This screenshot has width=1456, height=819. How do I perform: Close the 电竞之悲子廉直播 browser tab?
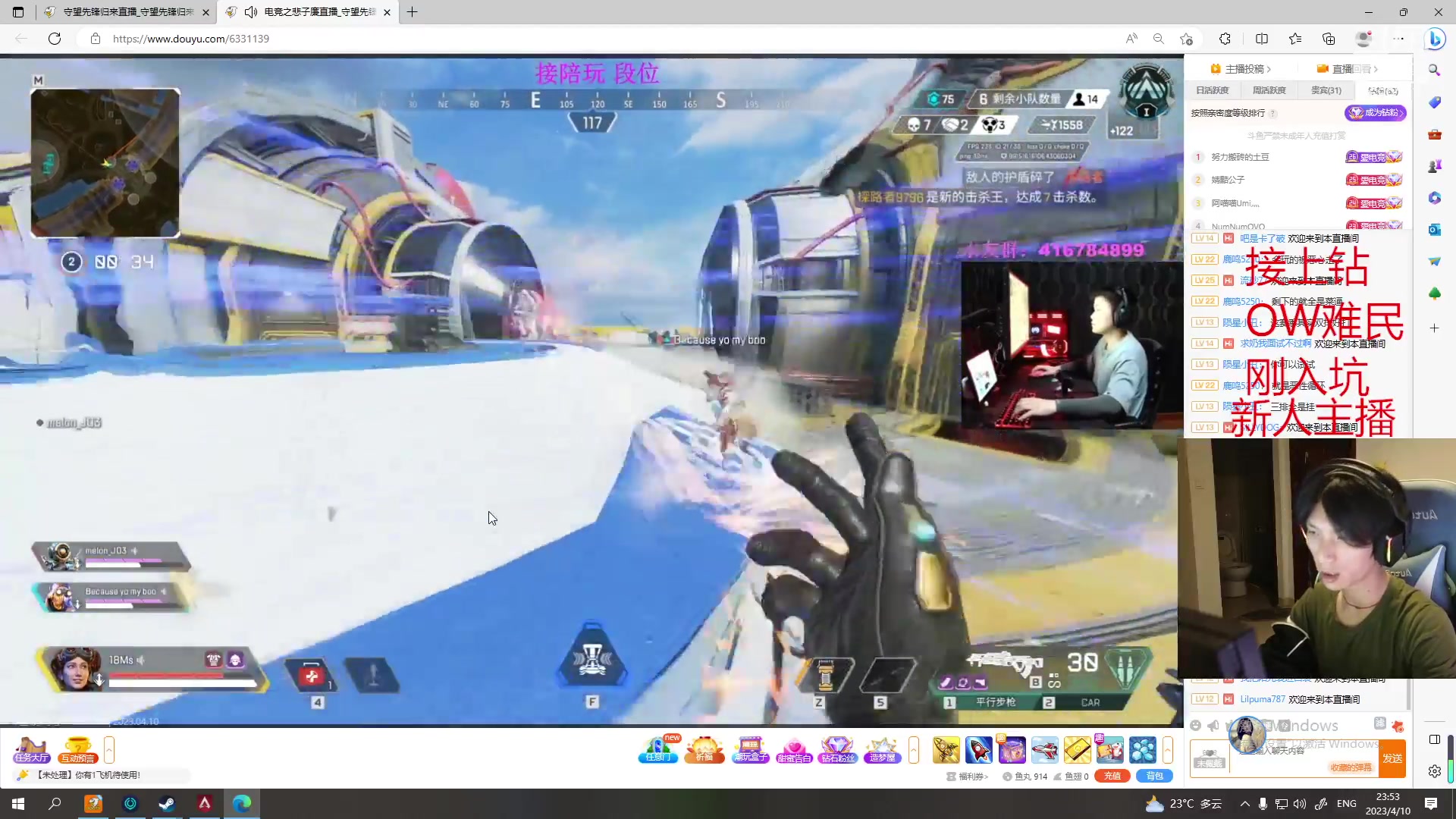[x=388, y=12]
